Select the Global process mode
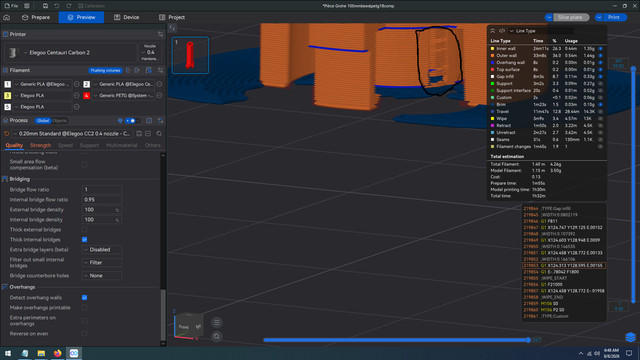This screenshot has width=640, height=360. 43,121
